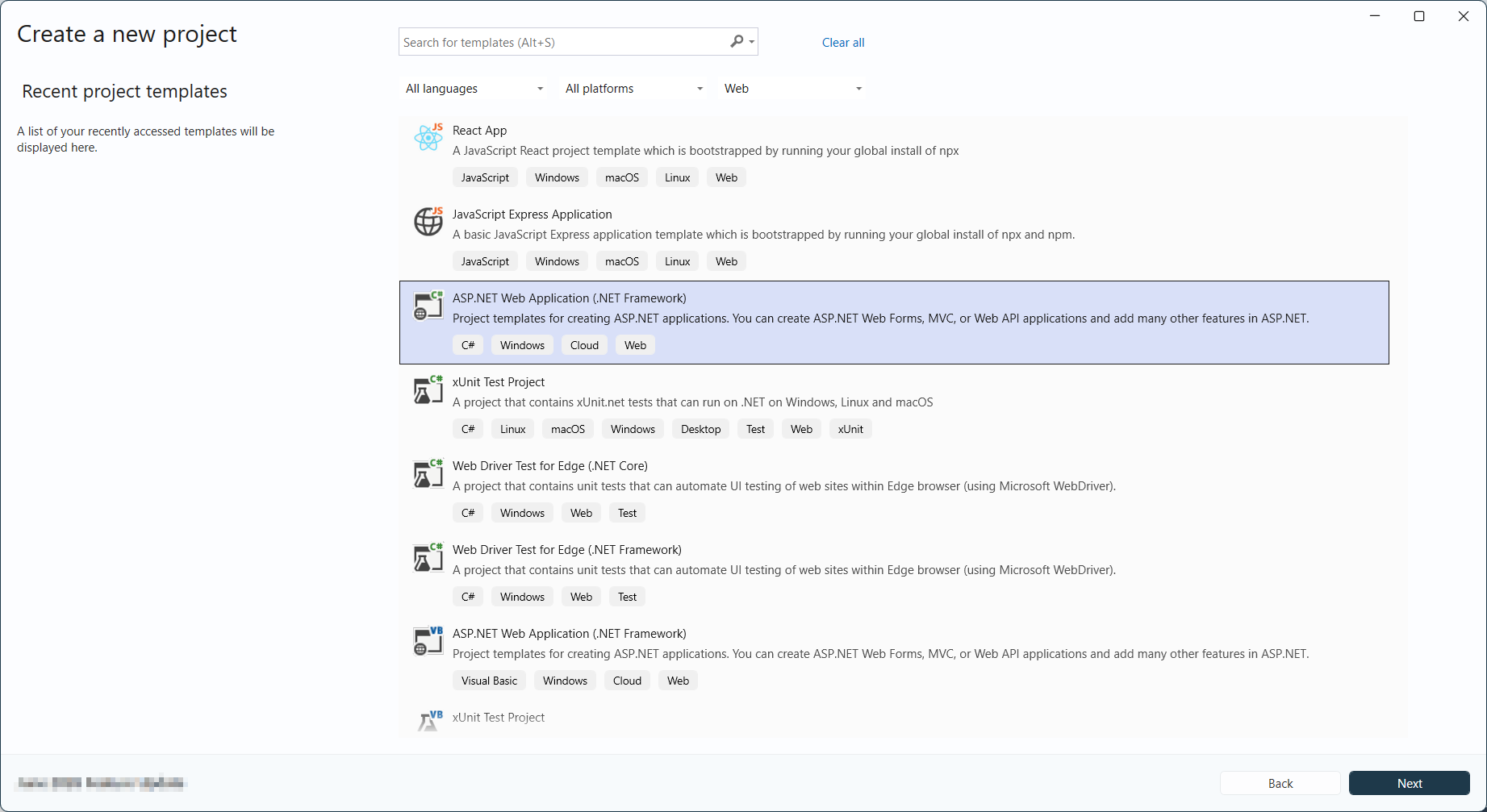Click Windows tag under JavaScript Express Application

(557, 261)
